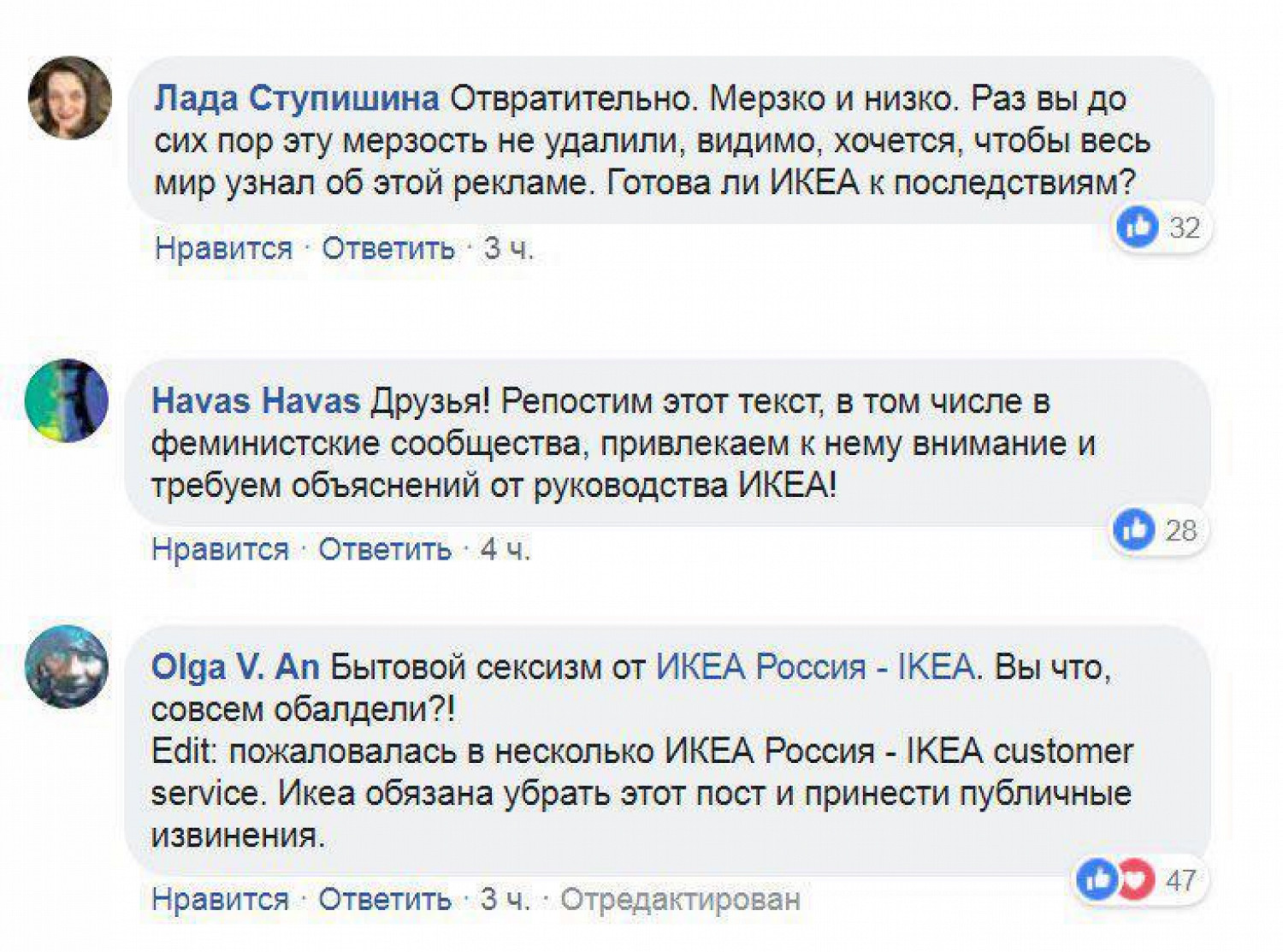Click the 4 ч. timestamp on Havas comment
Screen dimensions: 1283x952
[x=505, y=550]
